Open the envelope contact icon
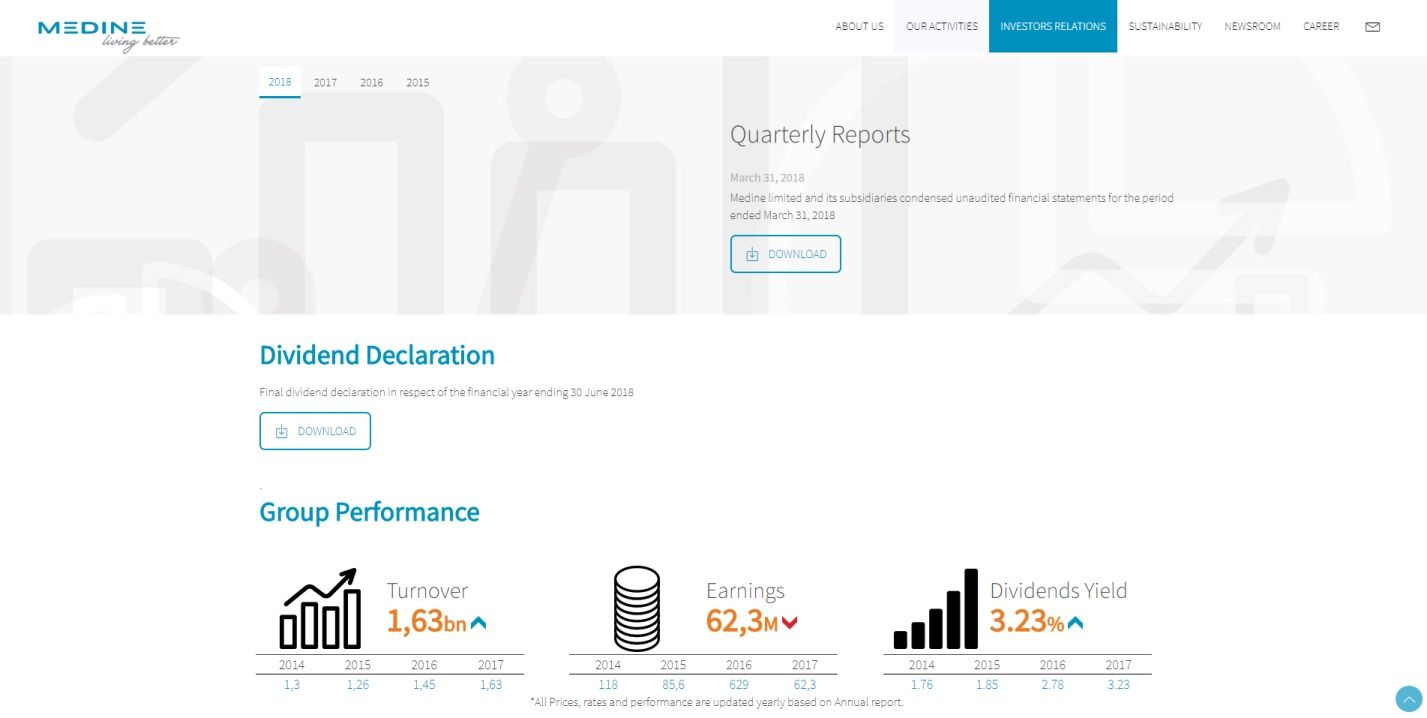 (x=1372, y=27)
